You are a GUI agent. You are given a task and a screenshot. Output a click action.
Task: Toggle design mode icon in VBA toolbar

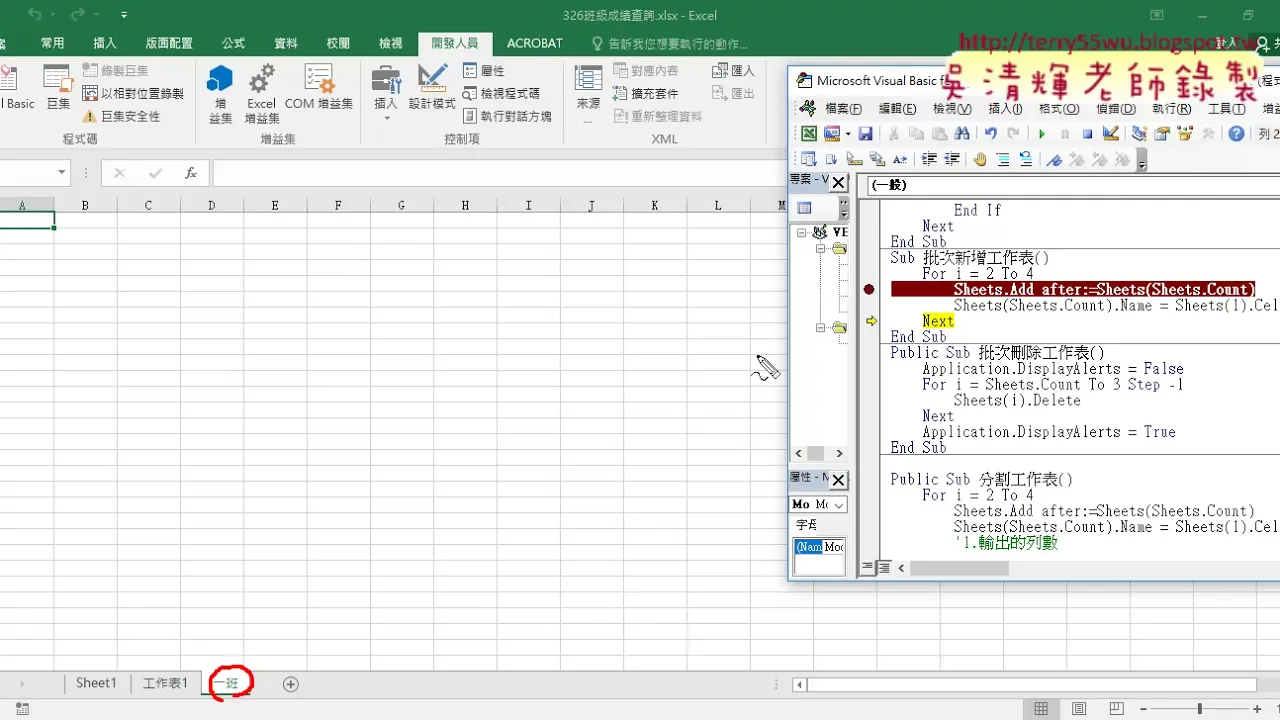tap(1110, 134)
